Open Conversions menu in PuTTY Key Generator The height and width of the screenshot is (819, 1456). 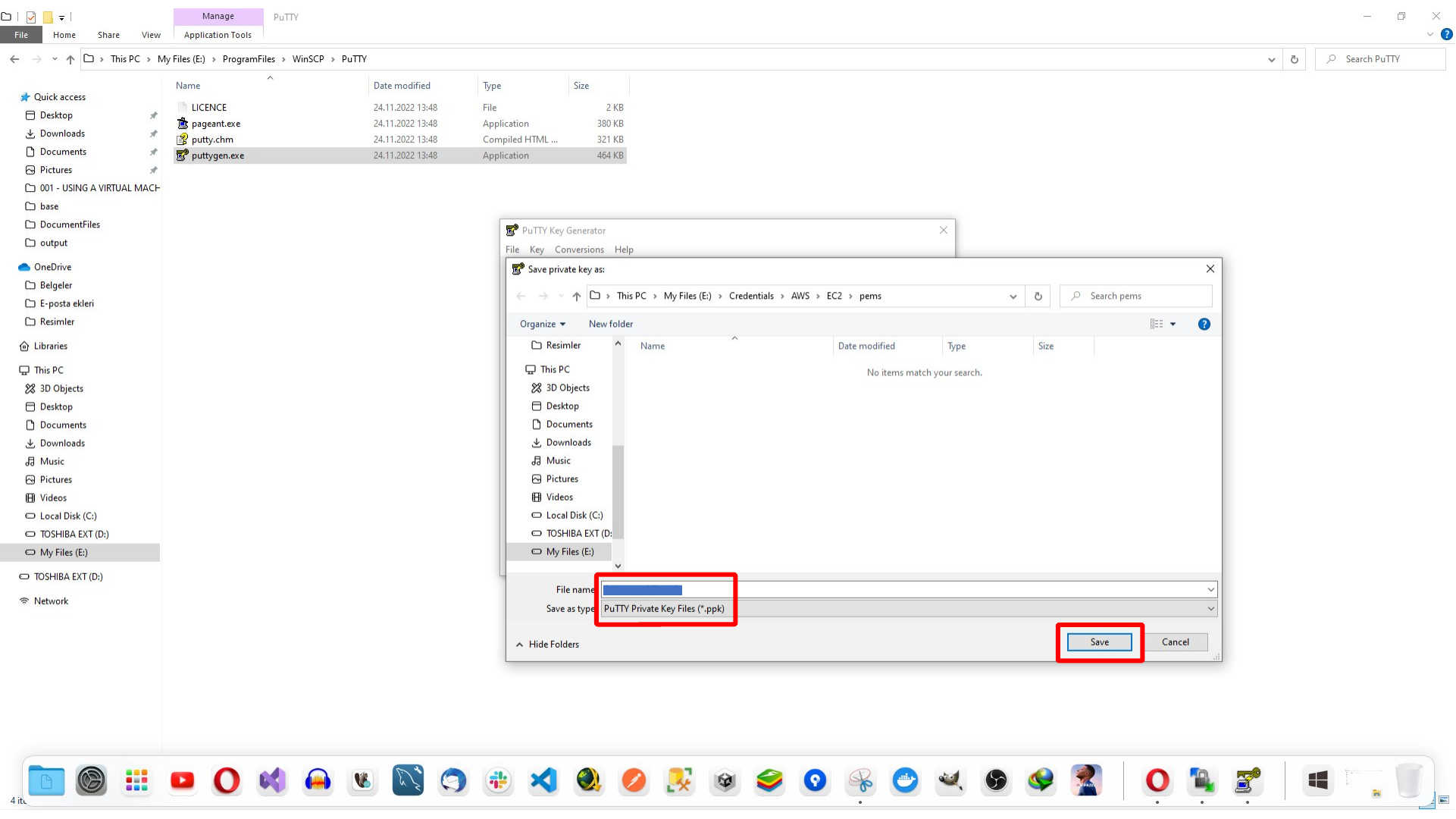pos(579,249)
